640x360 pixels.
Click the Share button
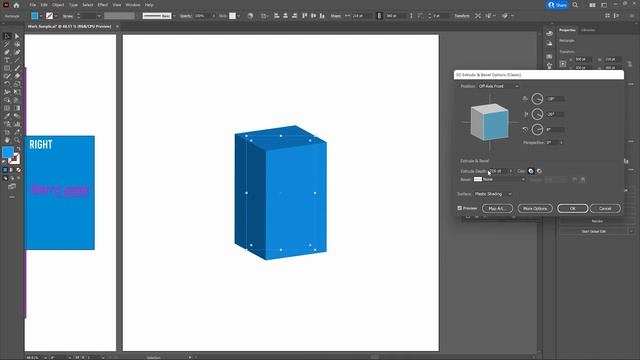(x=557, y=5)
